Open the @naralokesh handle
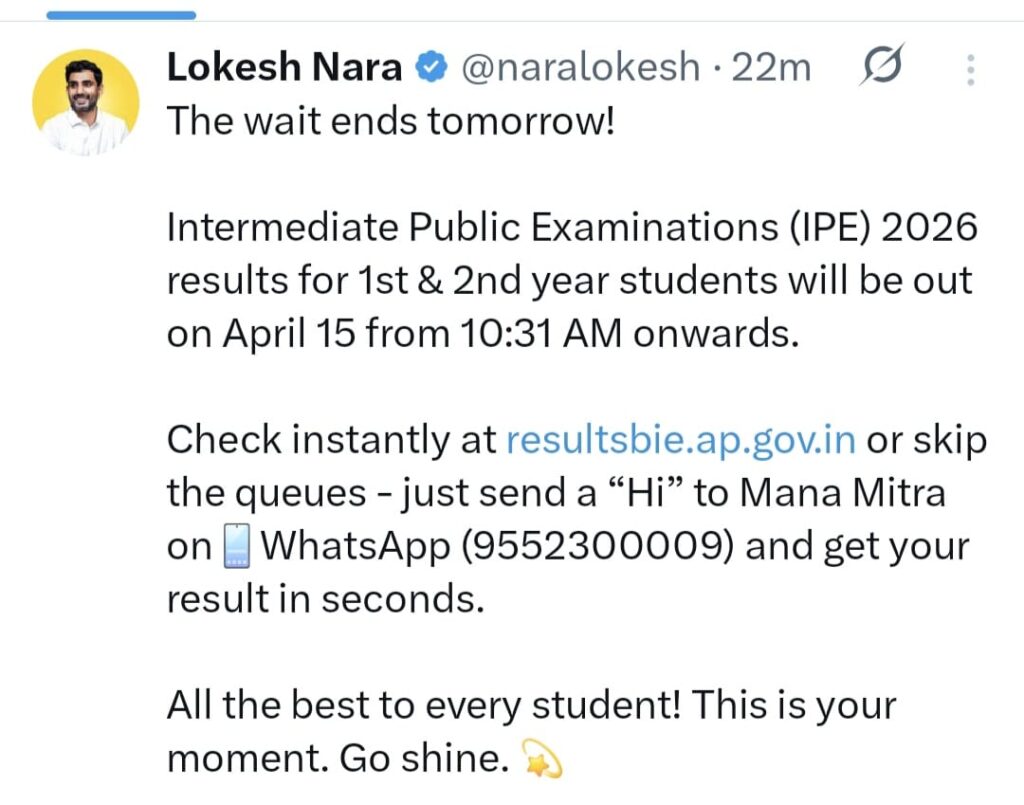1024x805 pixels. pyautogui.click(x=580, y=68)
